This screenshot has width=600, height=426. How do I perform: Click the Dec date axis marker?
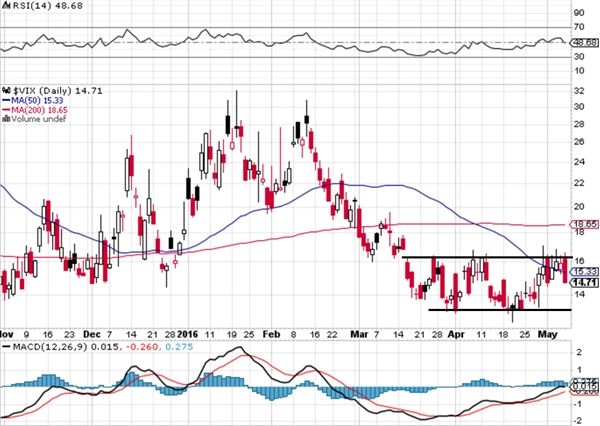[92, 334]
